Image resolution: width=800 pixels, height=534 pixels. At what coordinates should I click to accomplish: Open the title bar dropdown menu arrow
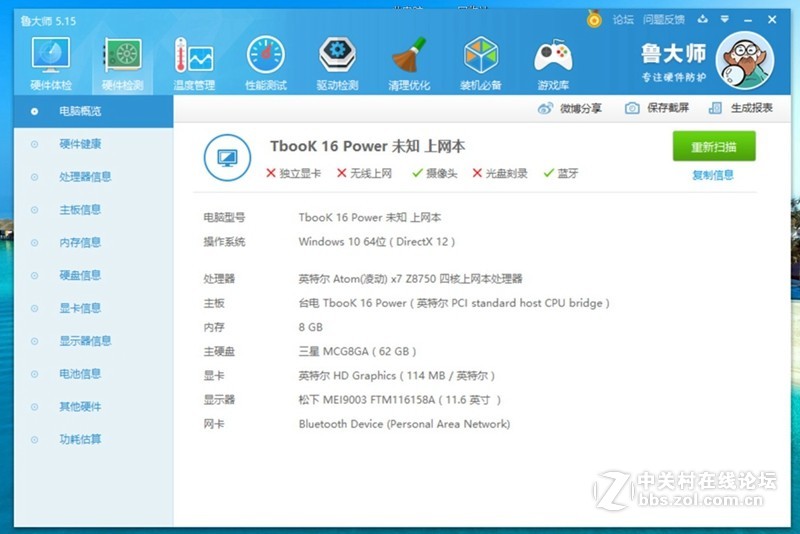[x=724, y=19]
